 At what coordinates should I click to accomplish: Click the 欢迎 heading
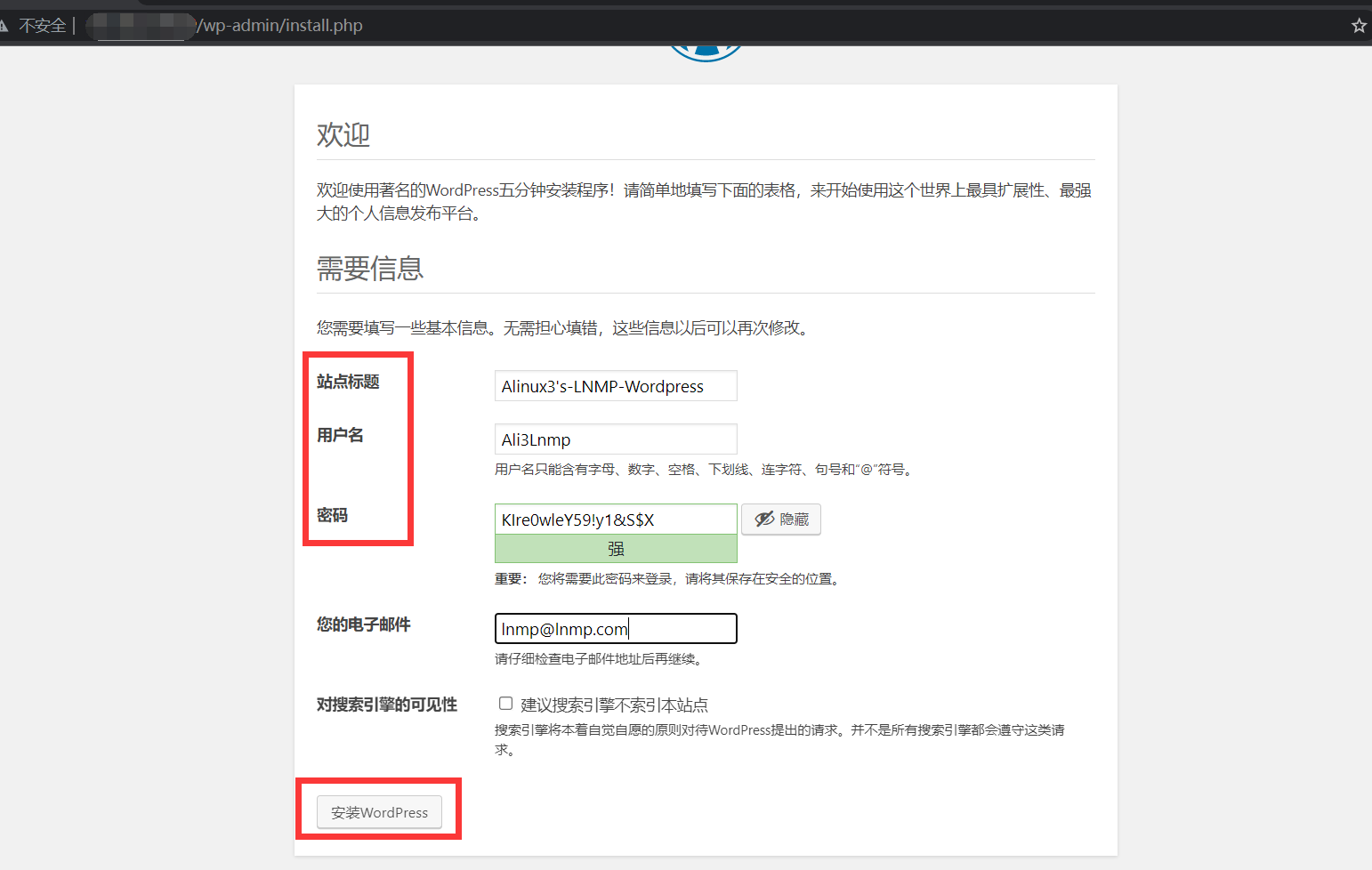tap(343, 135)
